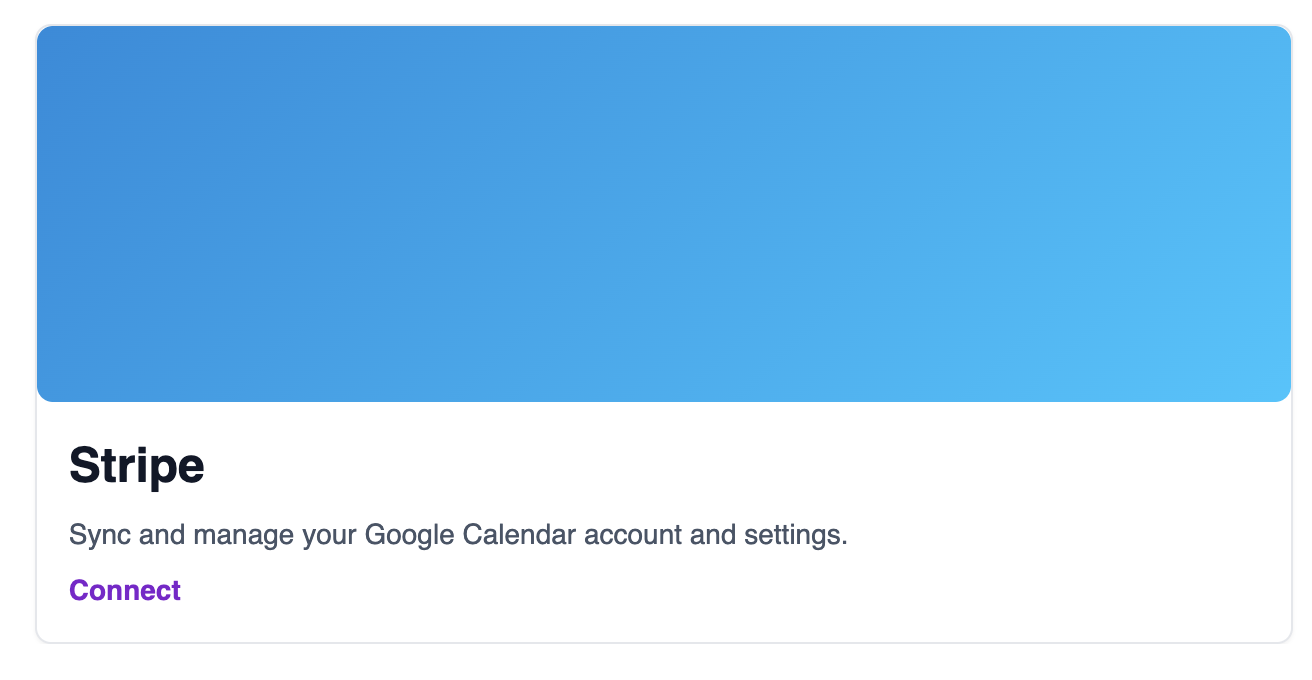Image resolution: width=1312 pixels, height=680 pixels.
Task: Open the Stripe integration card heading
Action: click(137, 465)
